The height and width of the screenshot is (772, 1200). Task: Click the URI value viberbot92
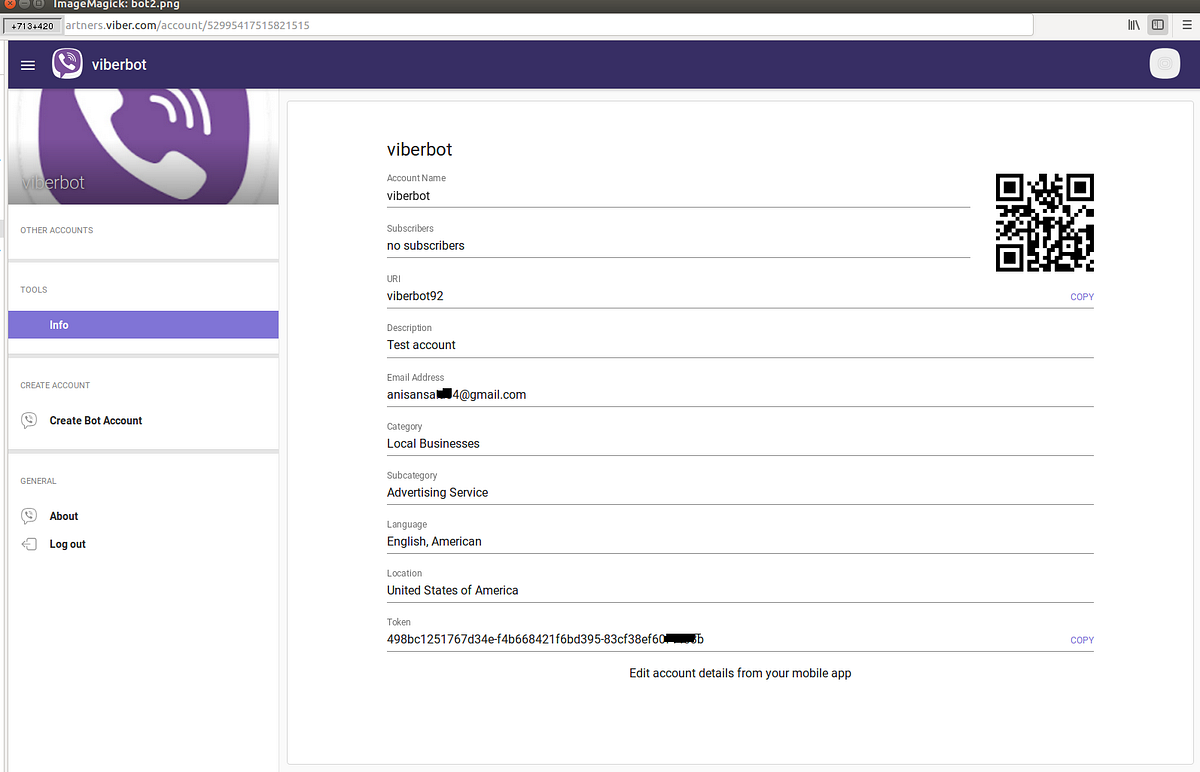(x=415, y=296)
